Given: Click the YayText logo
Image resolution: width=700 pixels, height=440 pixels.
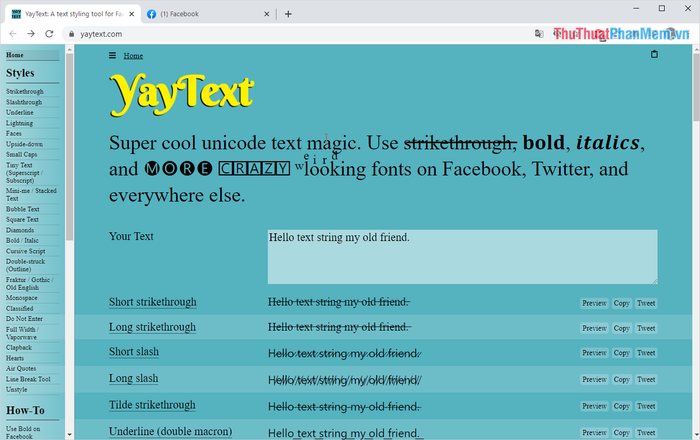Looking at the screenshot, I should pyautogui.click(x=182, y=95).
